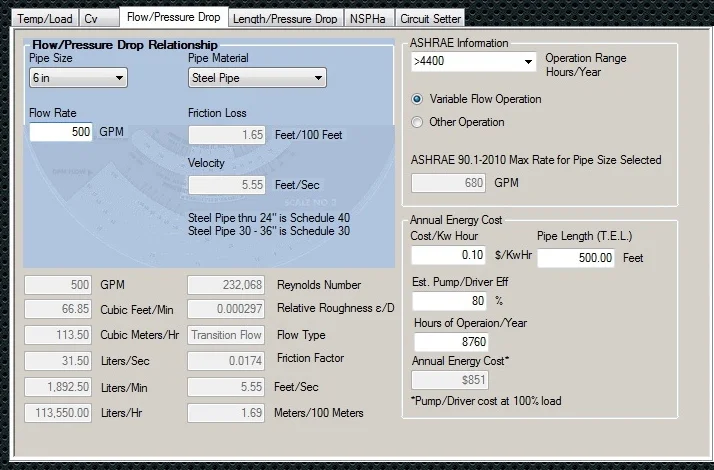This screenshot has width=714, height=470.
Task: Click the Cost/Kw Hour input field
Action: pos(449,255)
